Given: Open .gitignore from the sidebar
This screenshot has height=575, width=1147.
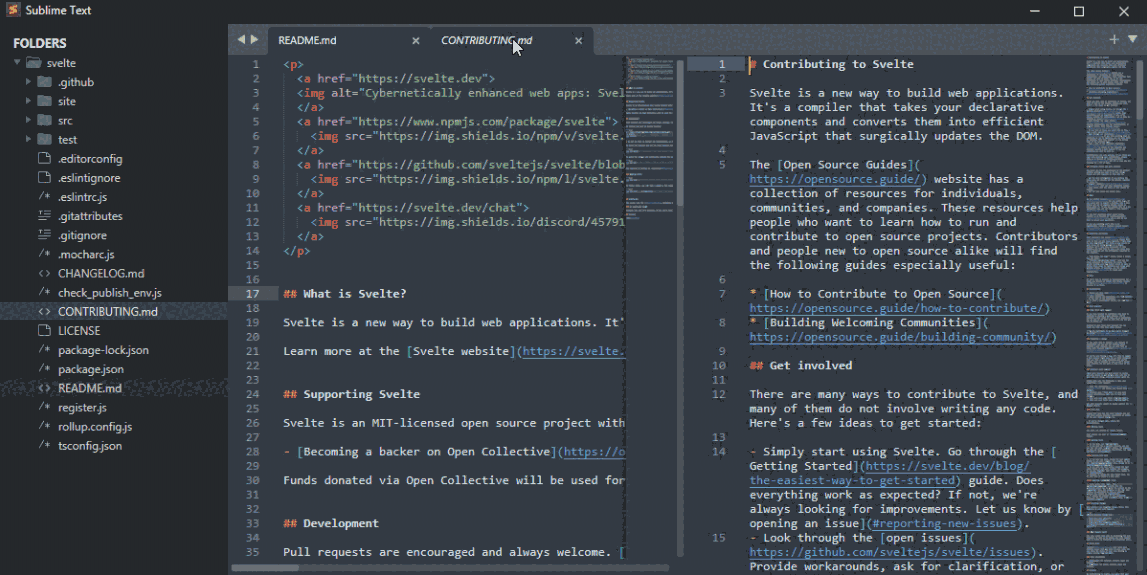Looking at the screenshot, I should 83,235.
